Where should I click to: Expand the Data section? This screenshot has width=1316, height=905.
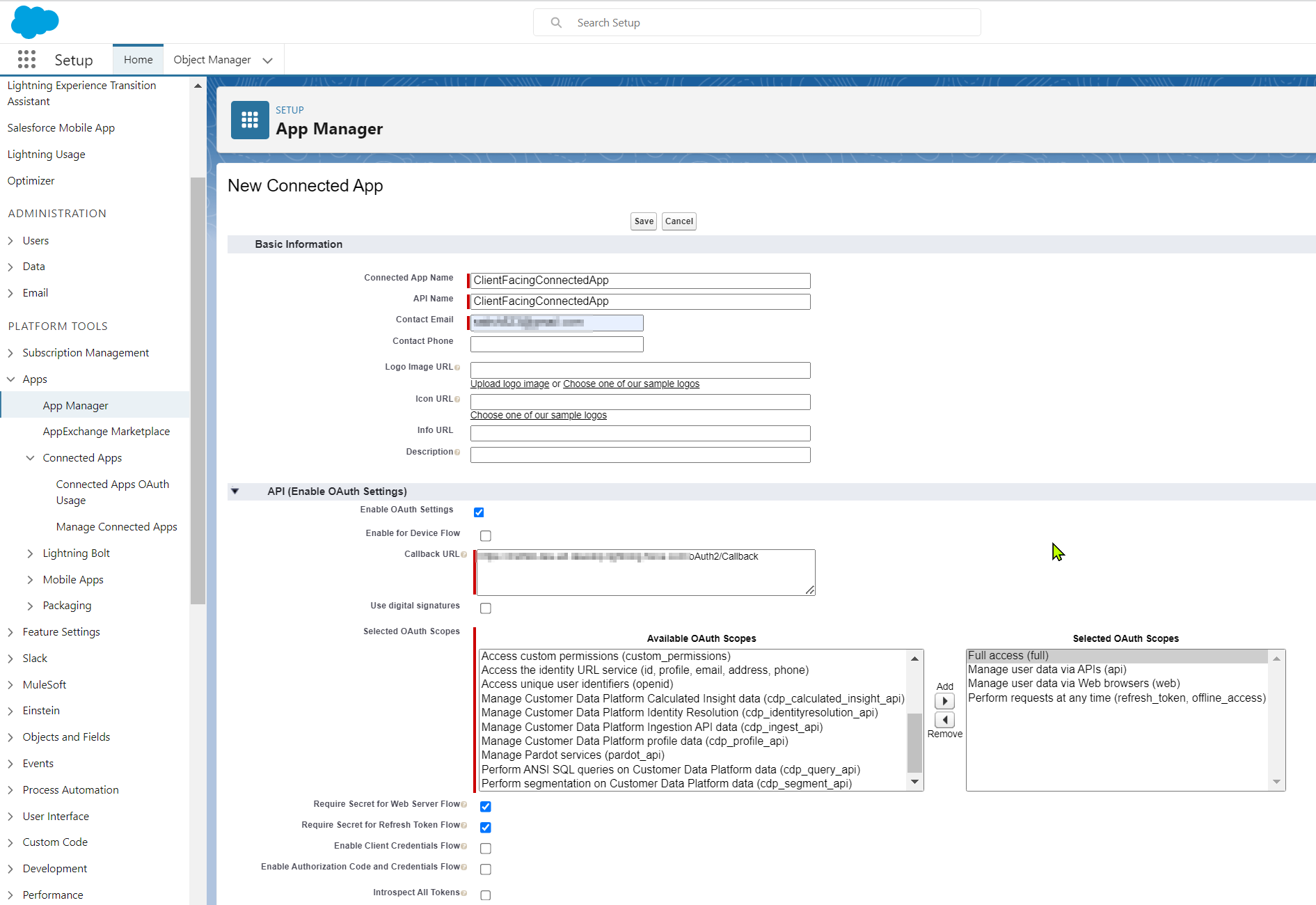click(x=10, y=267)
